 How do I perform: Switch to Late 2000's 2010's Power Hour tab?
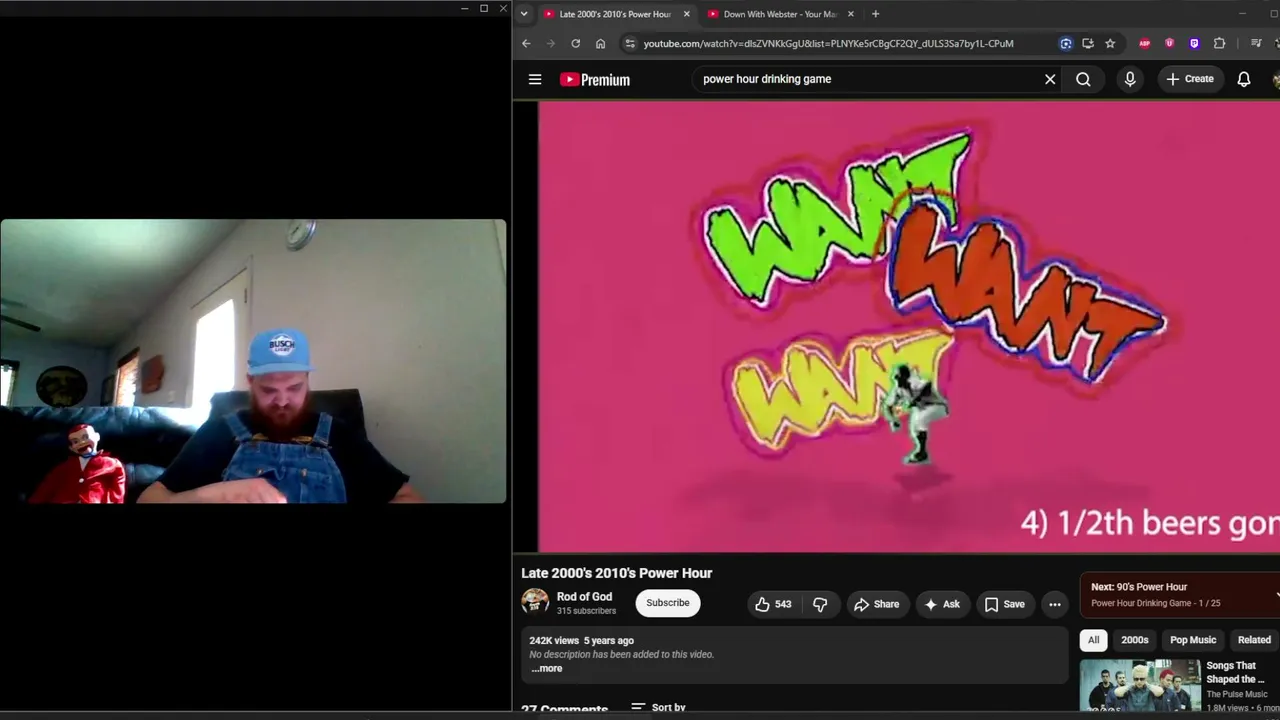click(617, 14)
